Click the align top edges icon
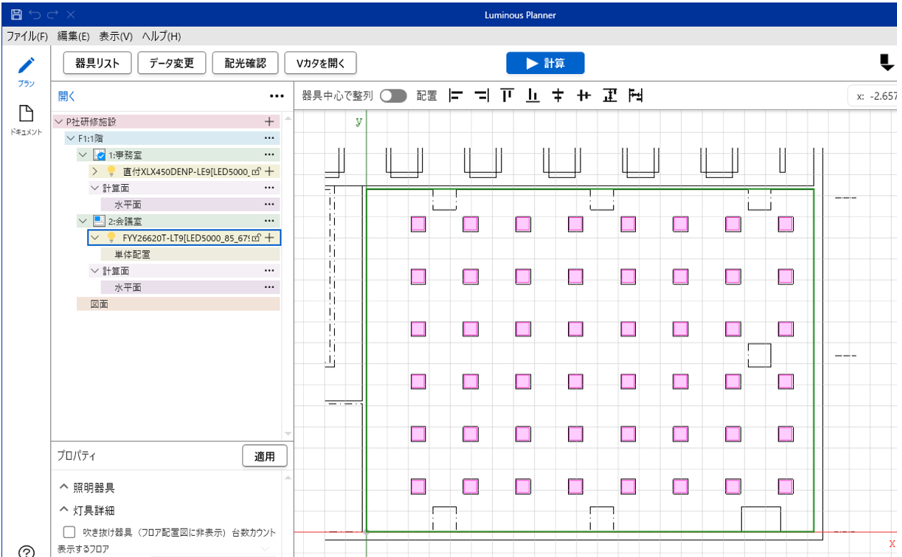This screenshot has height=557, width=902. pyautogui.click(x=507, y=96)
